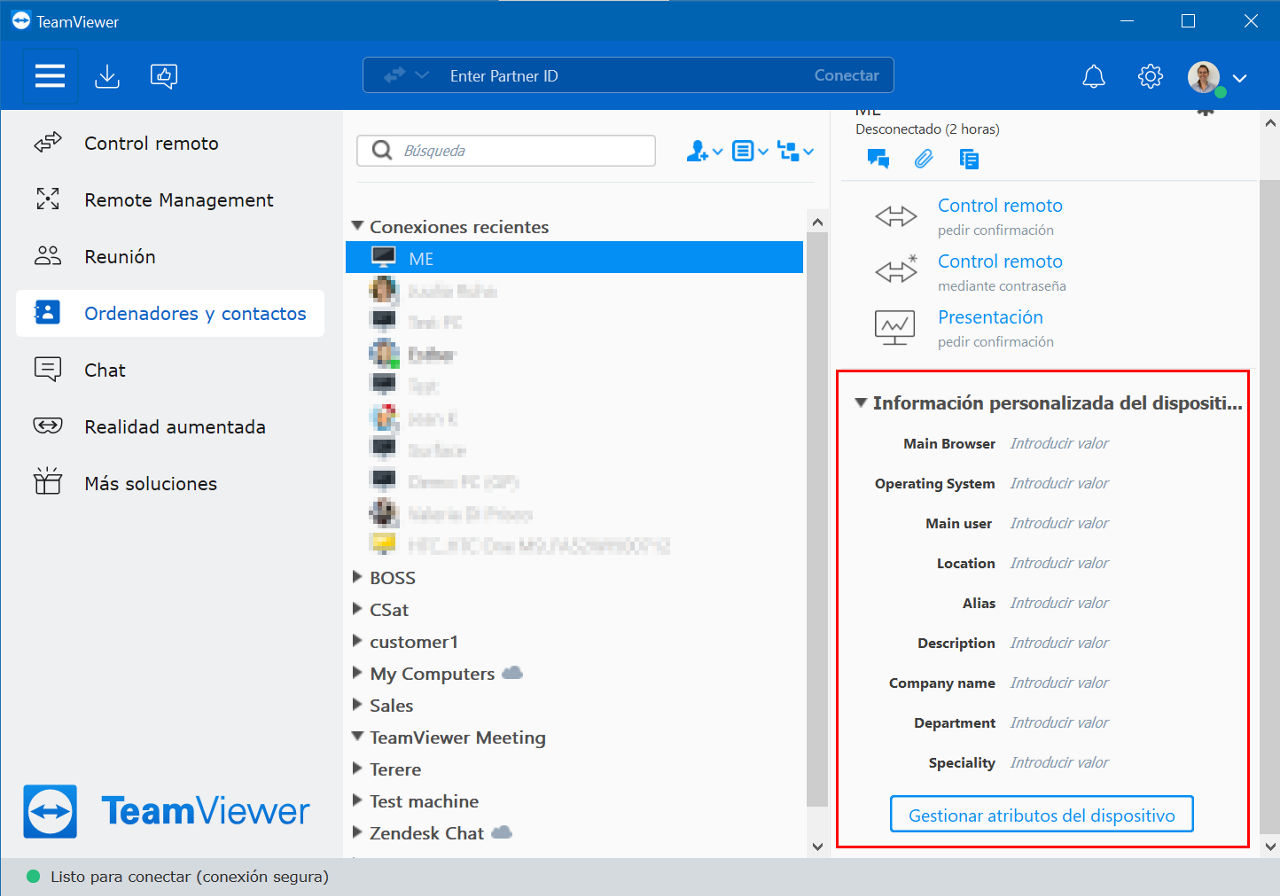Open the notifications bell
Screen dimensions: 1280x896
(x=1094, y=76)
